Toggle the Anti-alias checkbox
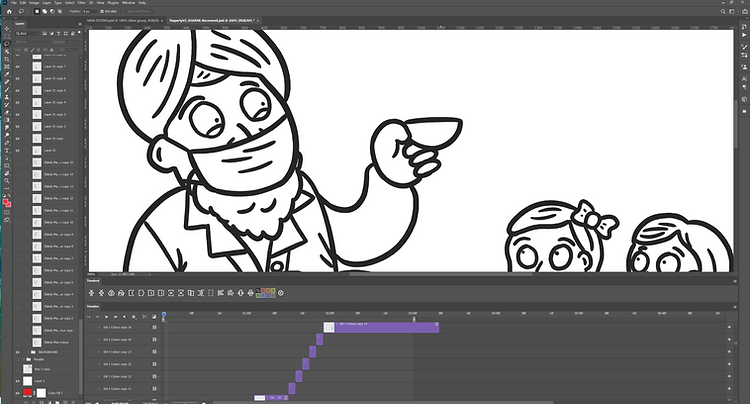The height and width of the screenshot is (404, 750). pyautogui.click(x=102, y=11)
